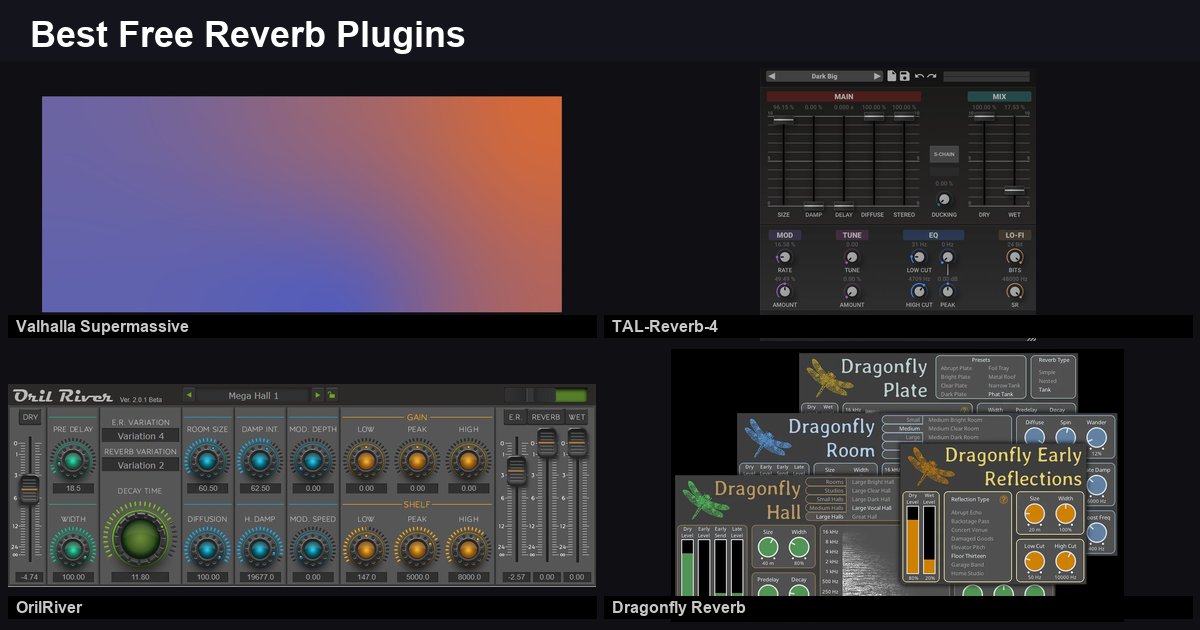Click the help question mark in Dragonfly Early Reflections
This screenshot has width=1200, height=630.
pos(1004,500)
